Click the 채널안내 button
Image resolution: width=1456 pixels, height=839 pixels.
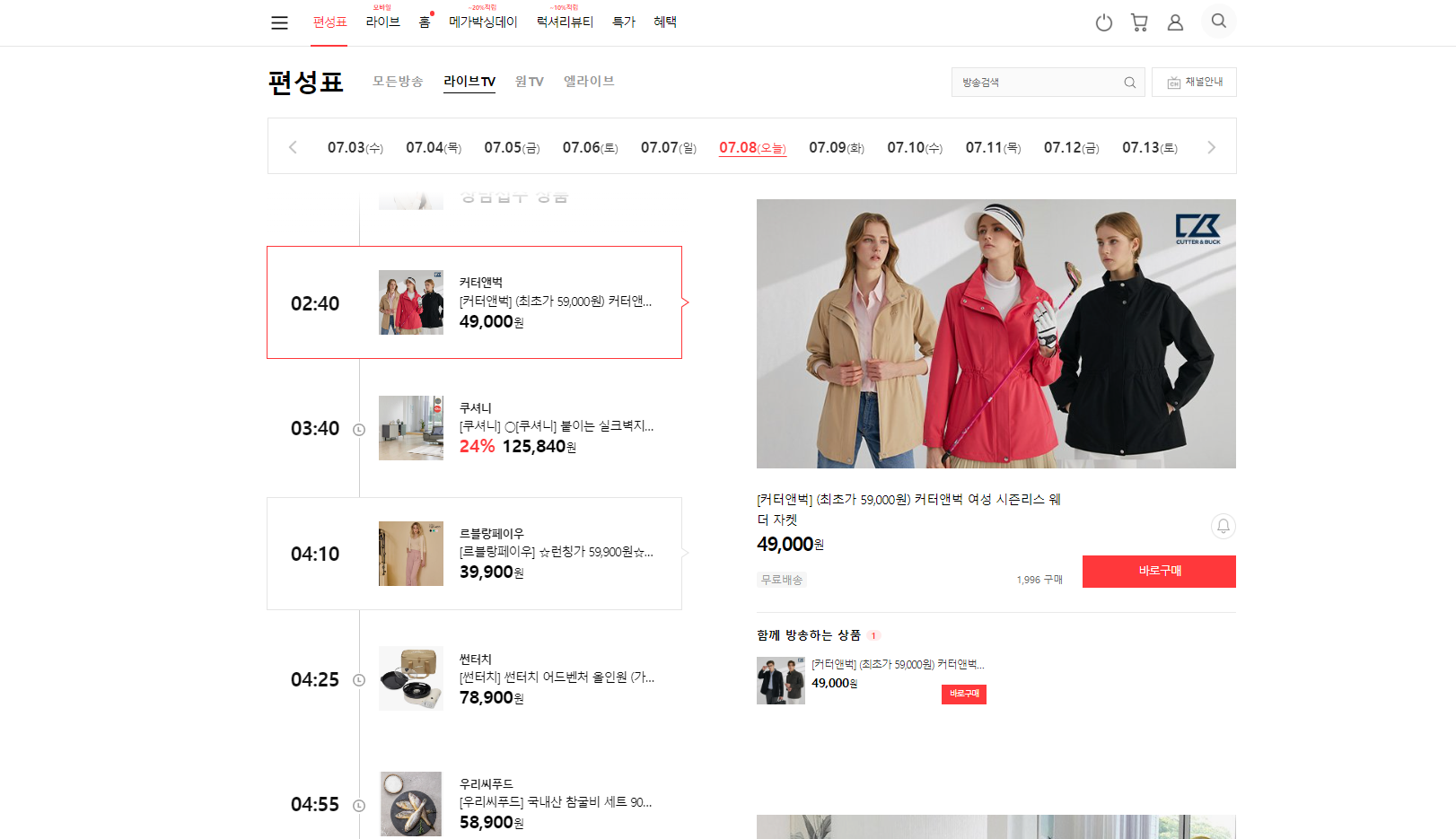click(x=1194, y=83)
